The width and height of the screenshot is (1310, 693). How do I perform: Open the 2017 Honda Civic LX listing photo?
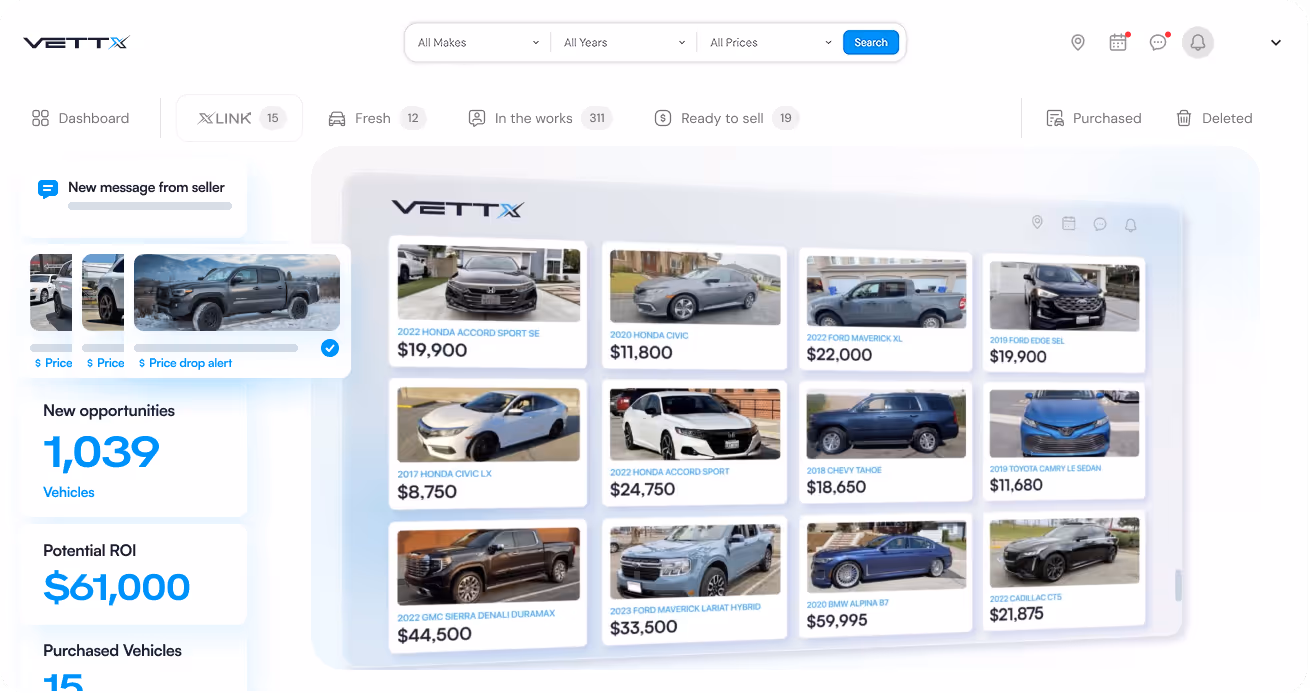click(488, 425)
